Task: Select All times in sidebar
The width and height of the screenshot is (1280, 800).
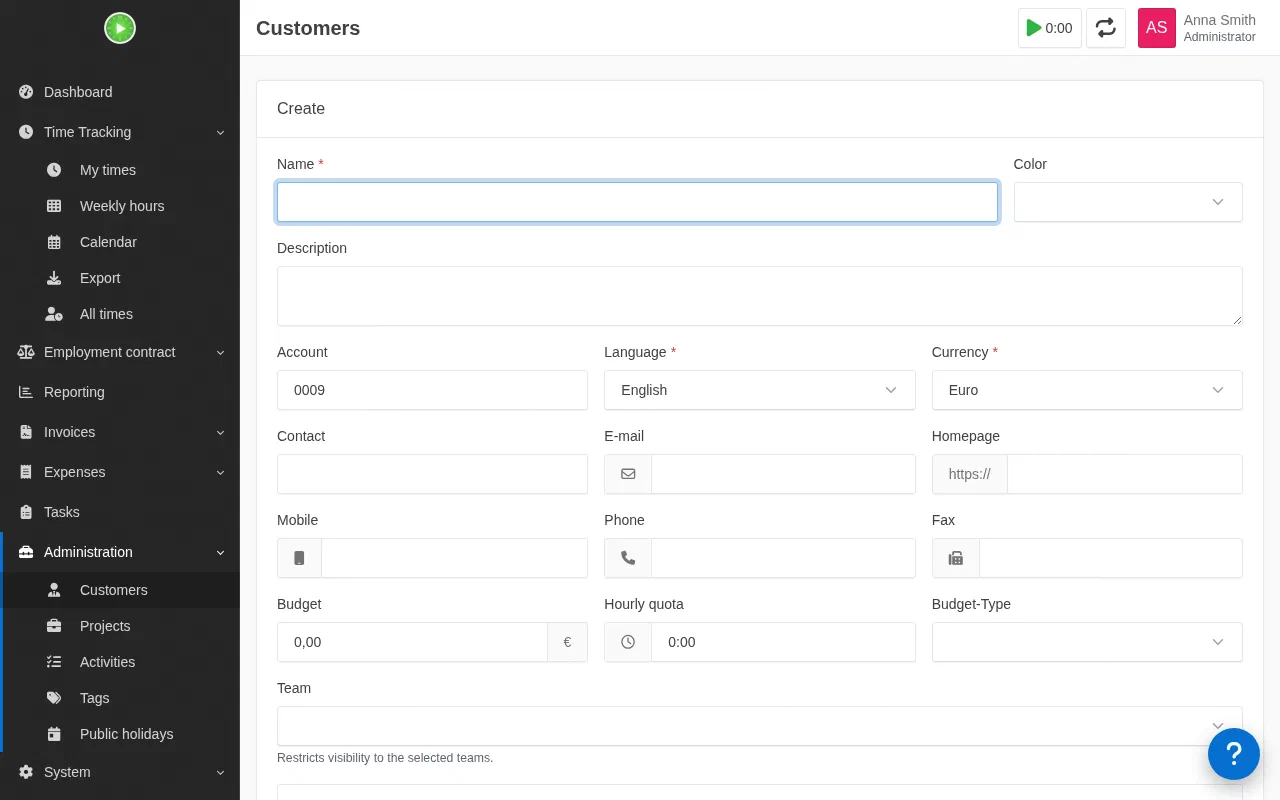Action: 120,314
